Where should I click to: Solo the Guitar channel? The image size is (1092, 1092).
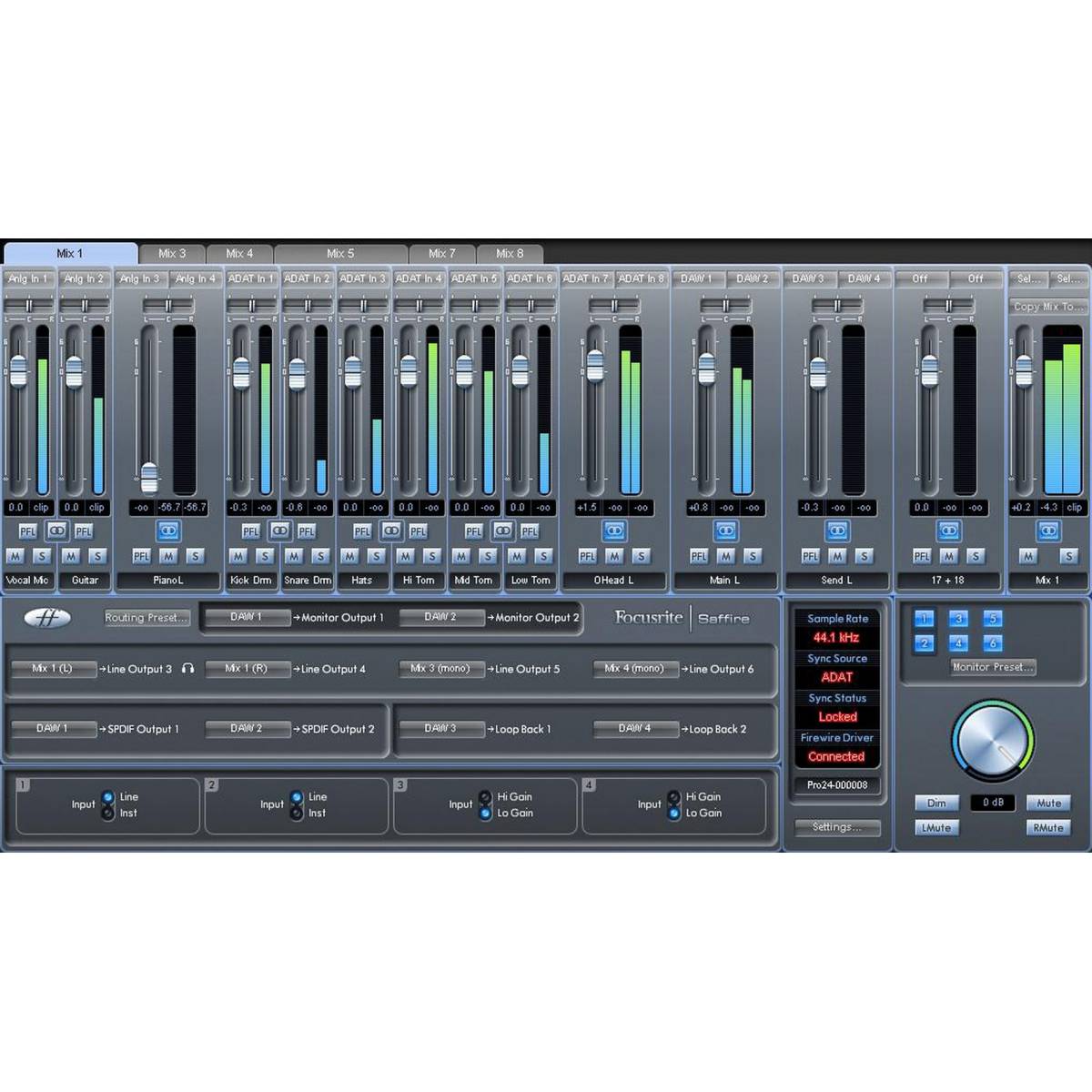pyautogui.click(x=97, y=556)
